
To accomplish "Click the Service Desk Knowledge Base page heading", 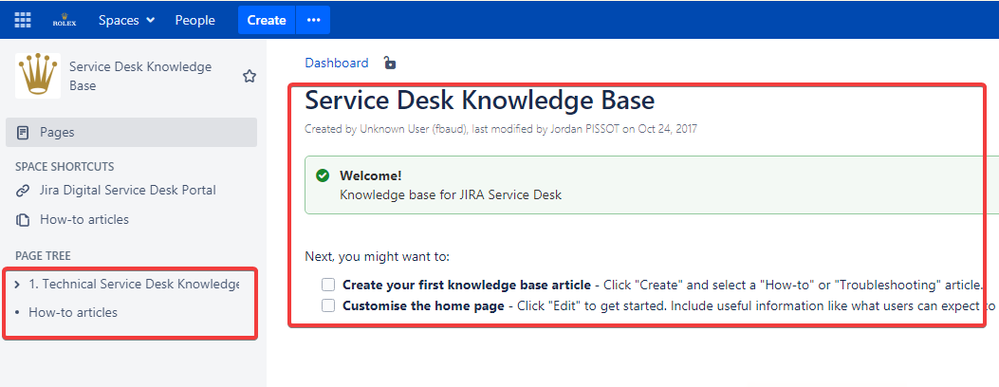I will pyautogui.click(x=480, y=101).
